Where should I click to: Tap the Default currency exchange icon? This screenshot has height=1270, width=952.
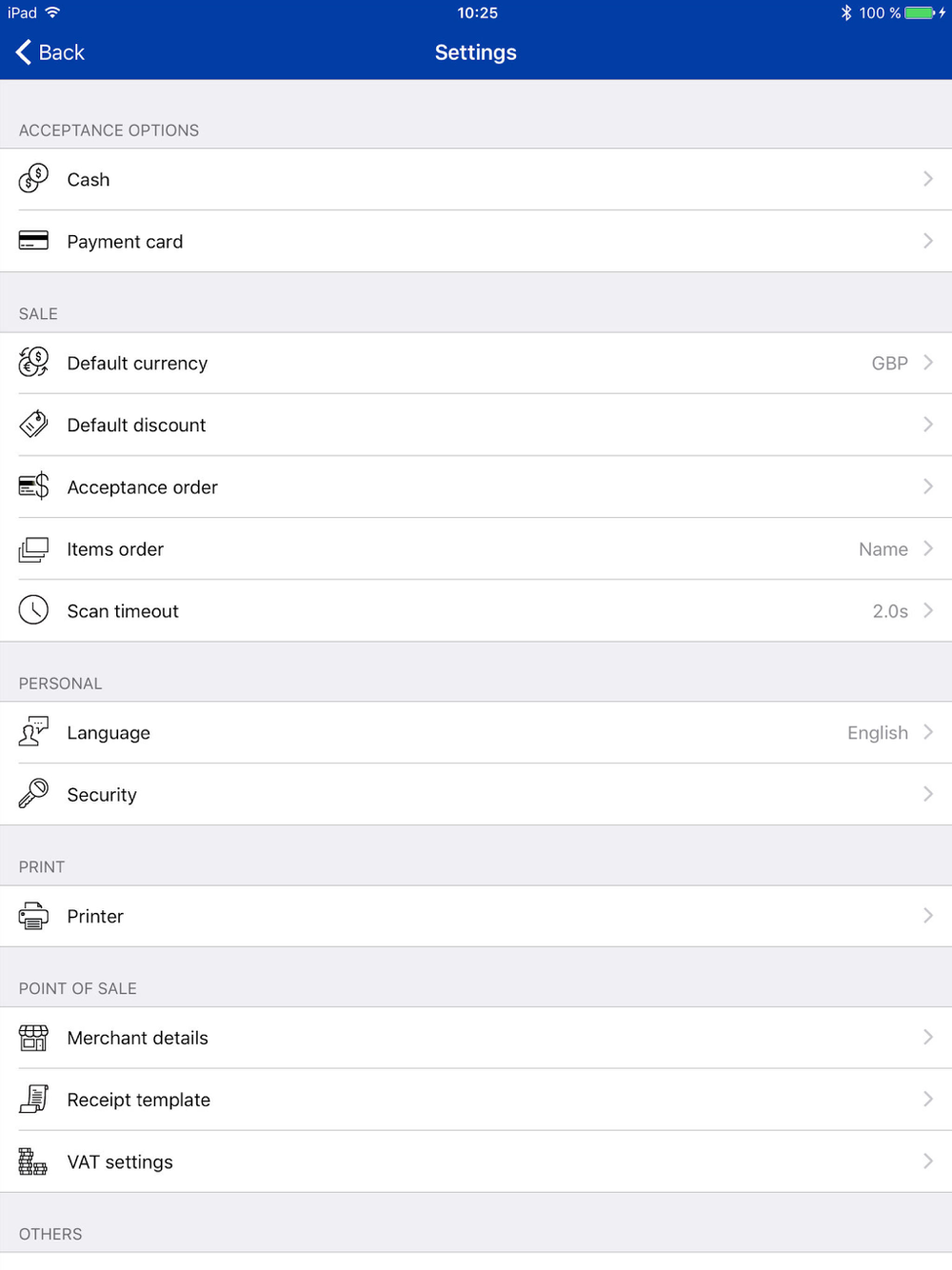tap(33, 362)
